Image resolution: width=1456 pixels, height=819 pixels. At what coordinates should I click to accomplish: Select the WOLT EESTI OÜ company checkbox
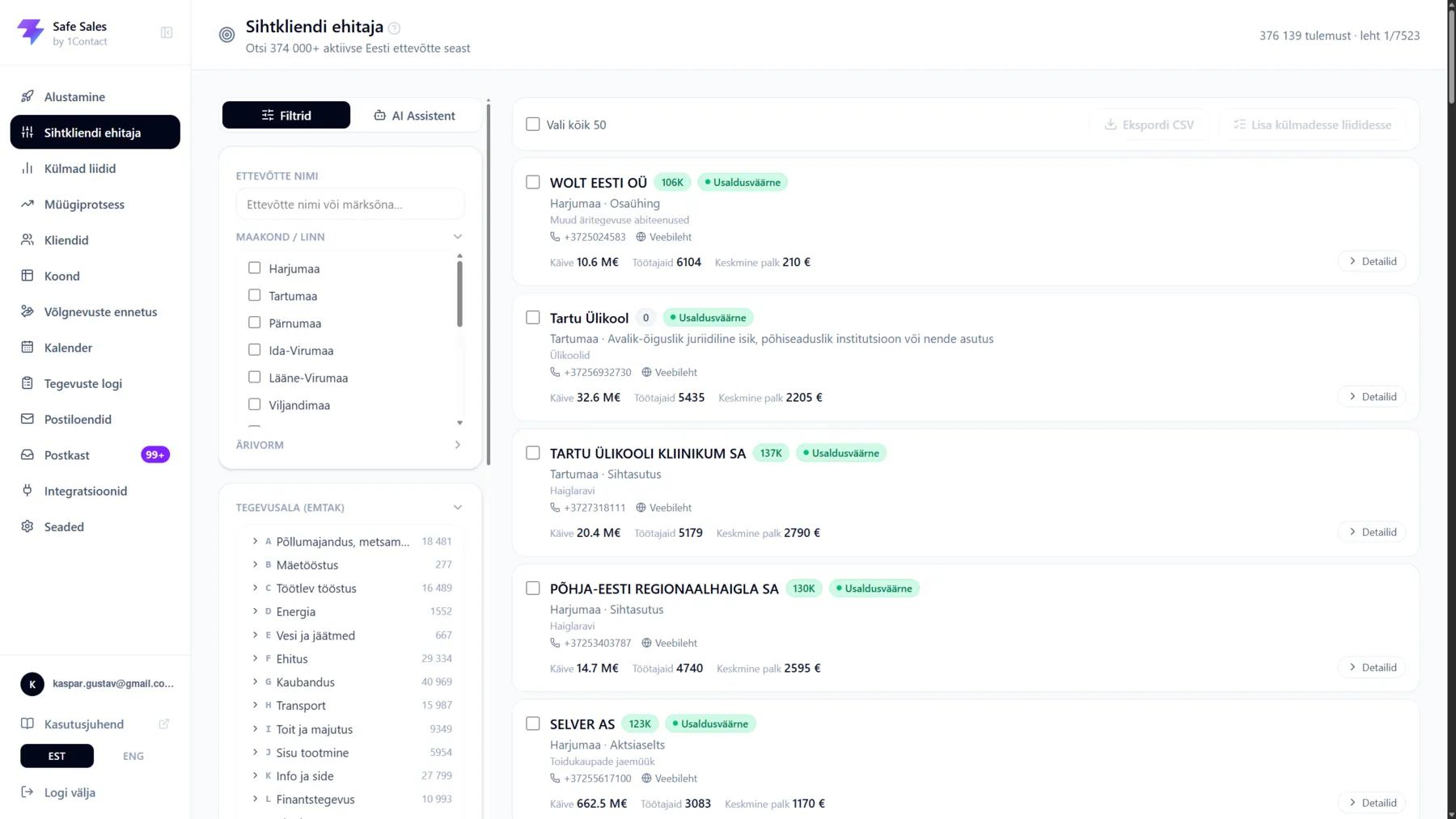[533, 182]
